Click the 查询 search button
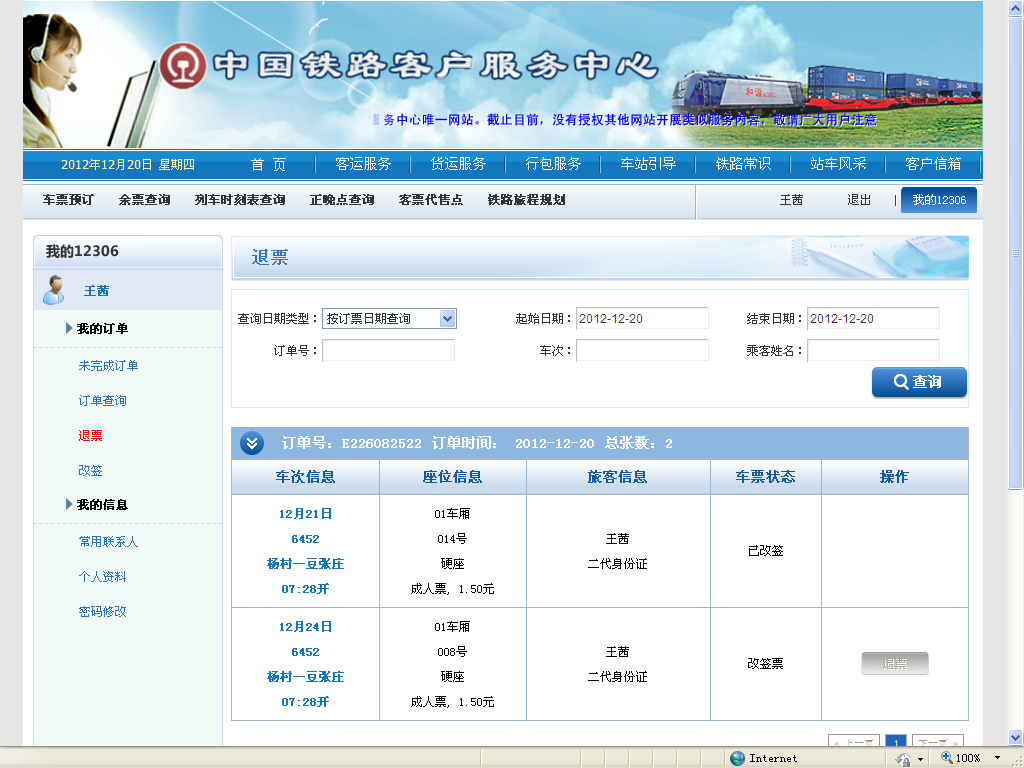The width and height of the screenshot is (1024, 768). pos(919,382)
